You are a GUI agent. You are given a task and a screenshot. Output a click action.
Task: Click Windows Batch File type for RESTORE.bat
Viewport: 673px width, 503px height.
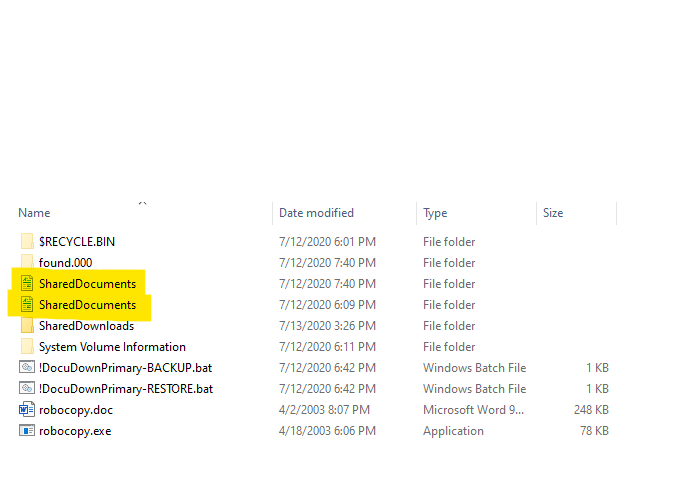pyautogui.click(x=474, y=389)
